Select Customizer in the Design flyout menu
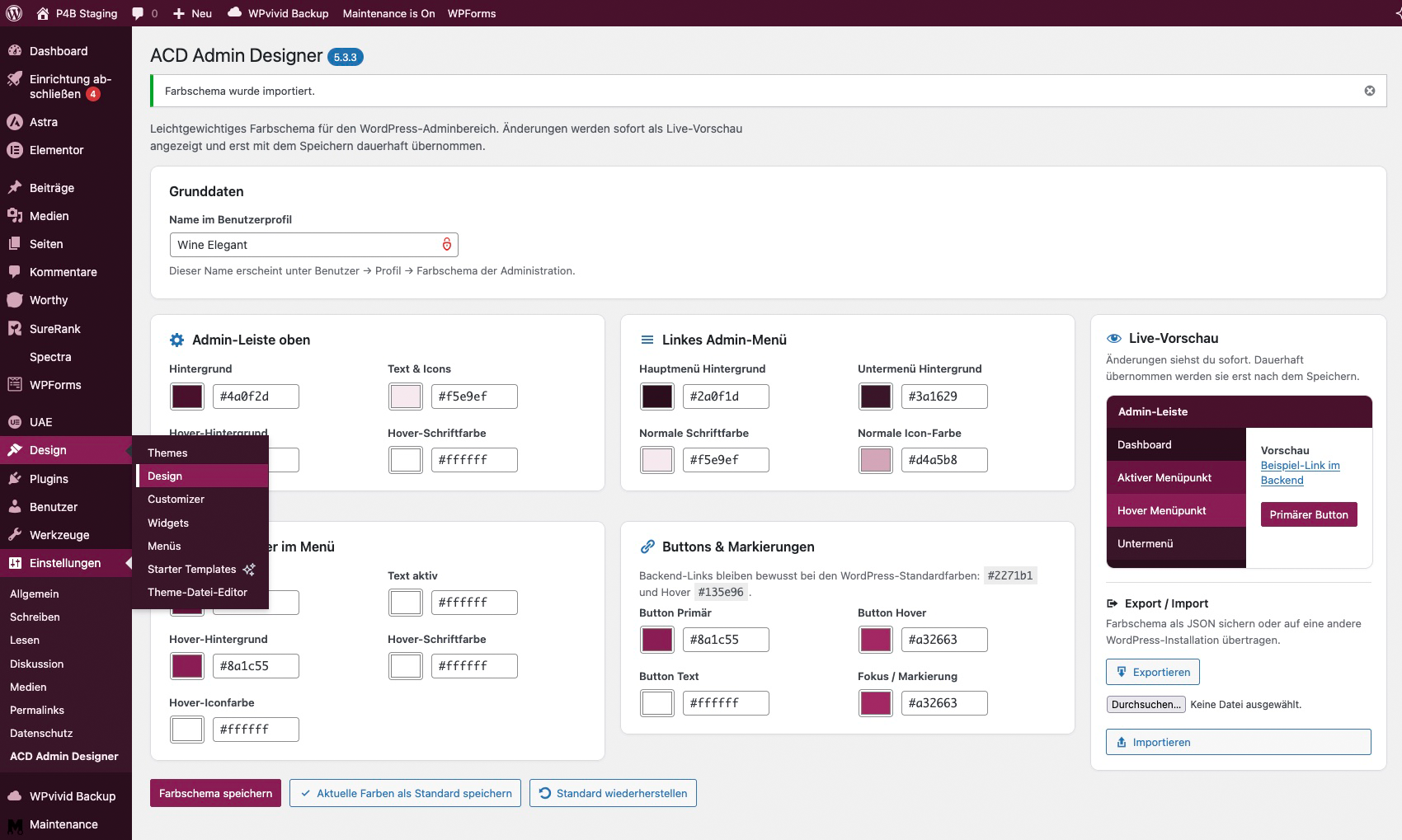The height and width of the screenshot is (840, 1402). [x=176, y=499]
